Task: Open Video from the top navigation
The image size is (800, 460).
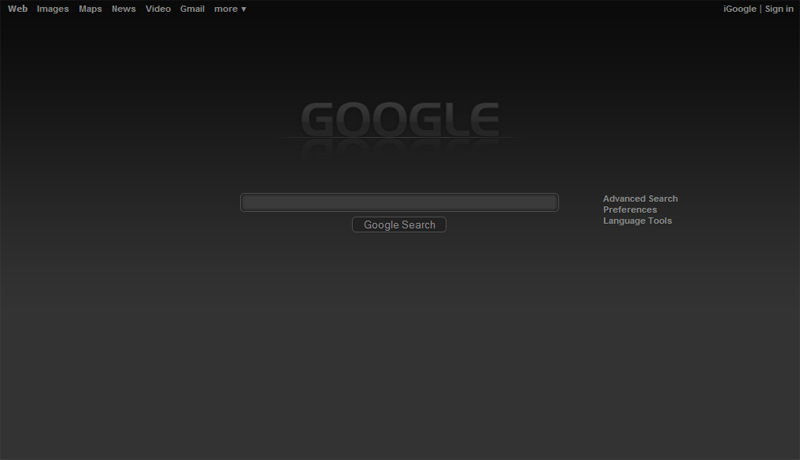Action: 158,9
